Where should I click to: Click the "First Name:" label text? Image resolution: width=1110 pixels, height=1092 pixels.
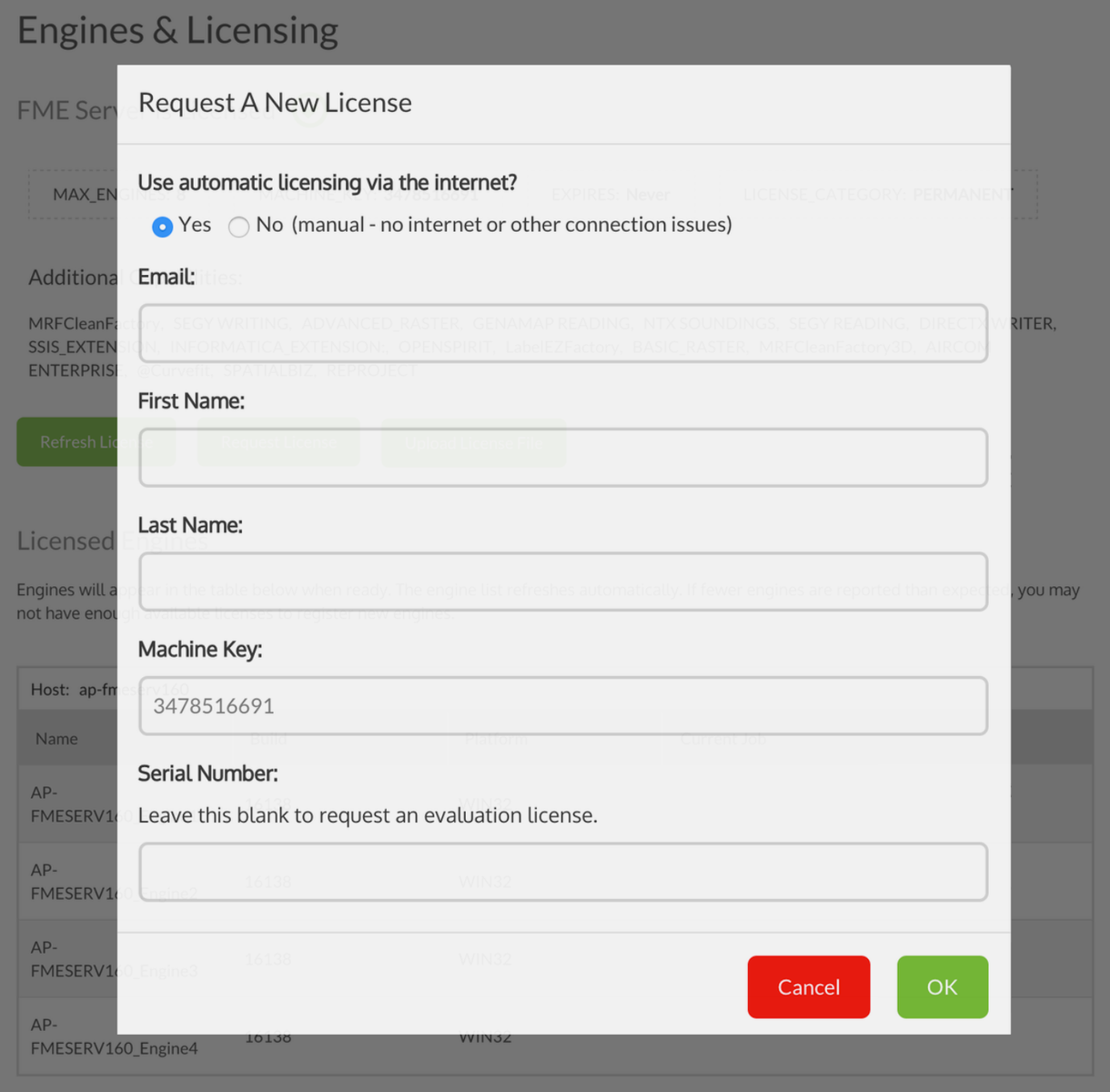[191, 401]
